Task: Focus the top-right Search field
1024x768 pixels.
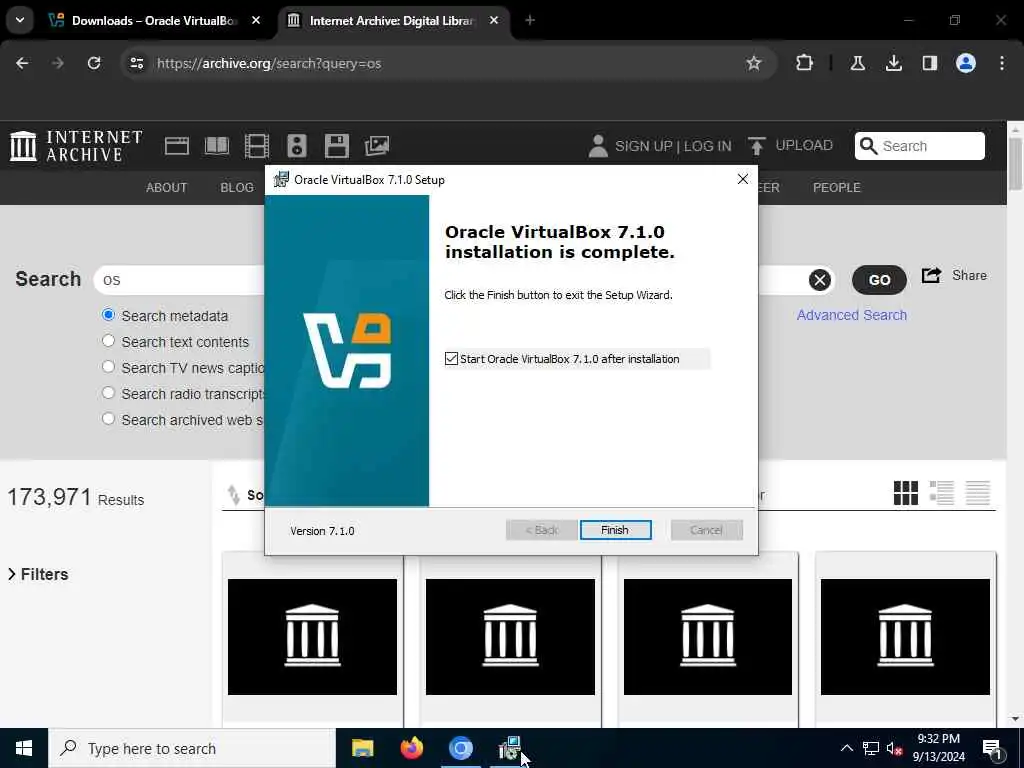Action: 920,146
